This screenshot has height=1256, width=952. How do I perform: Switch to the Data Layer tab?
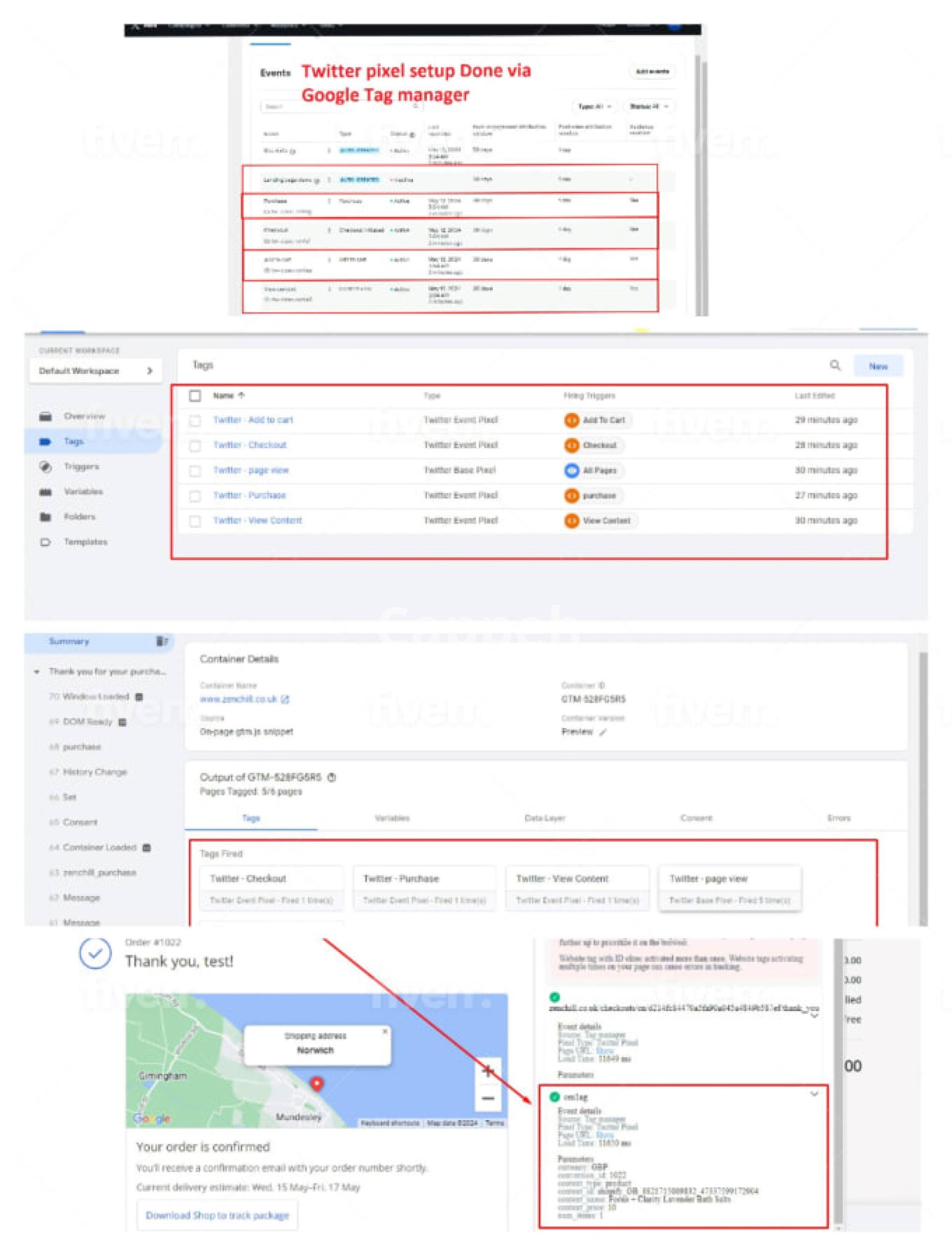pyautogui.click(x=544, y=818)
